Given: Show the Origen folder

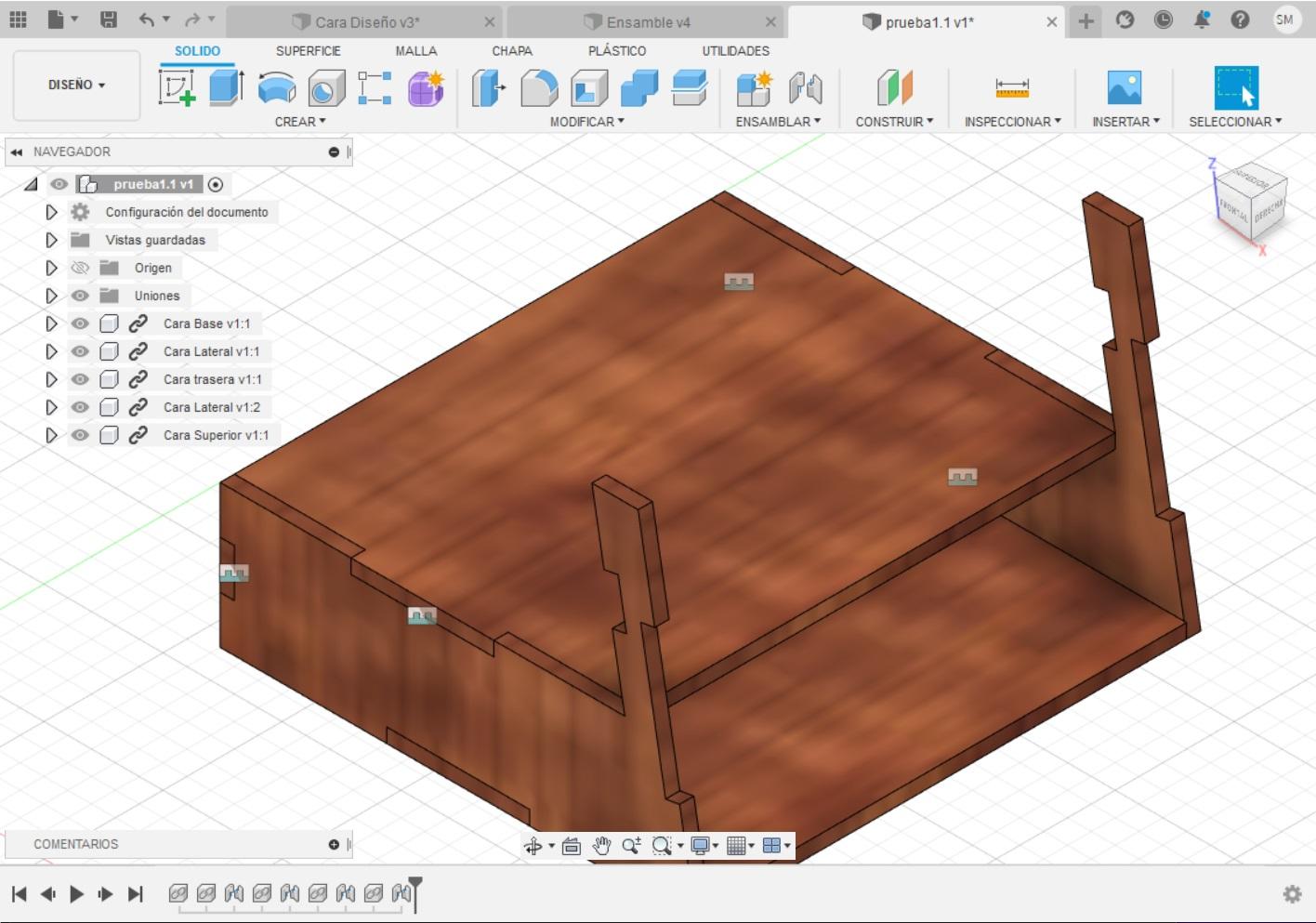Looking at the screenshot, I should 81,268.
